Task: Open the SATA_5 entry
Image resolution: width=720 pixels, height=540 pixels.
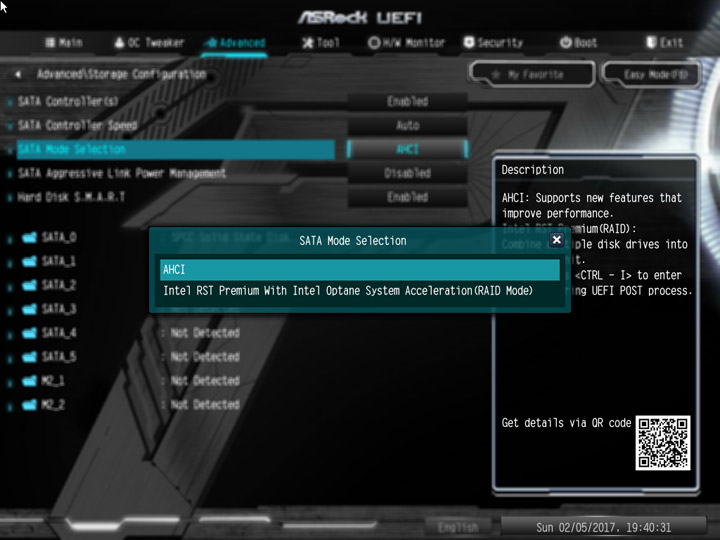Action: coord(59,357)
